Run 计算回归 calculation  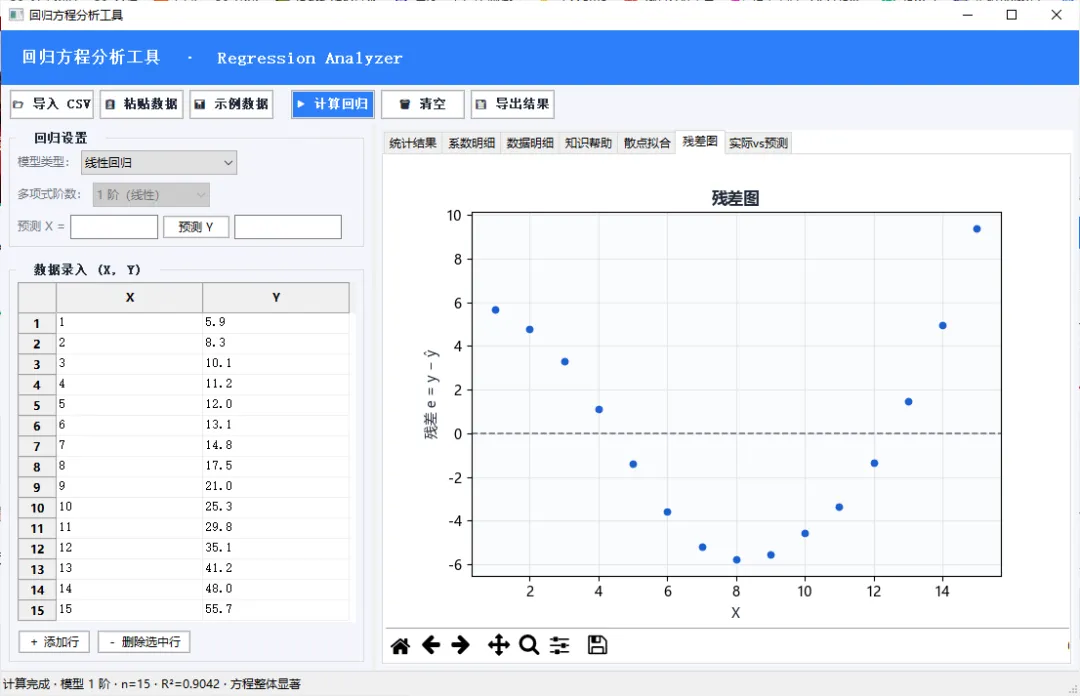(333, 104)
